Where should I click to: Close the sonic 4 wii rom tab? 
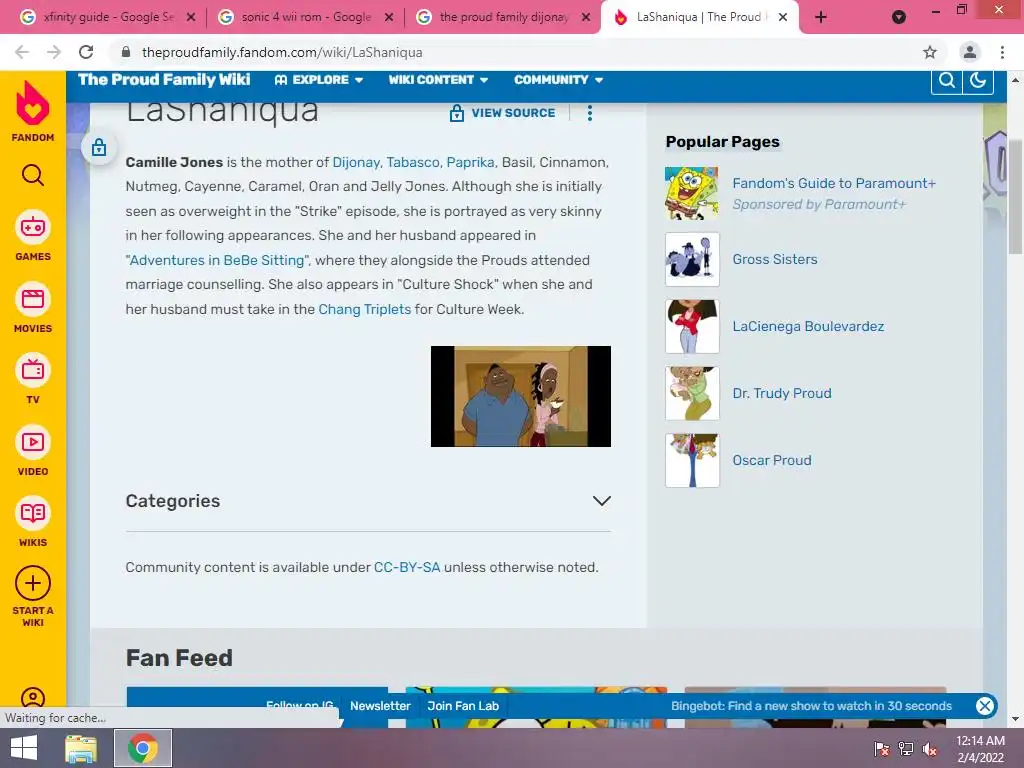[389, 18]
